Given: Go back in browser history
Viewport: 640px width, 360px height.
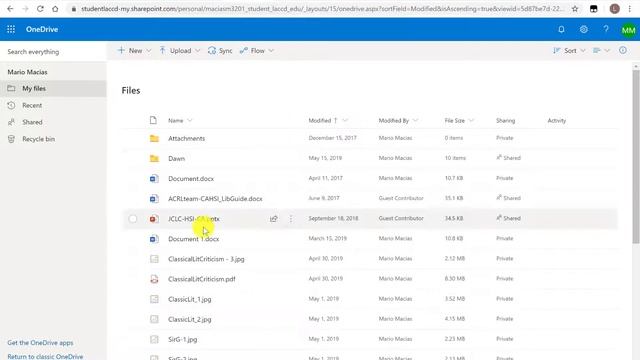Looking at the screenshot, I should (x=10, y=9).
